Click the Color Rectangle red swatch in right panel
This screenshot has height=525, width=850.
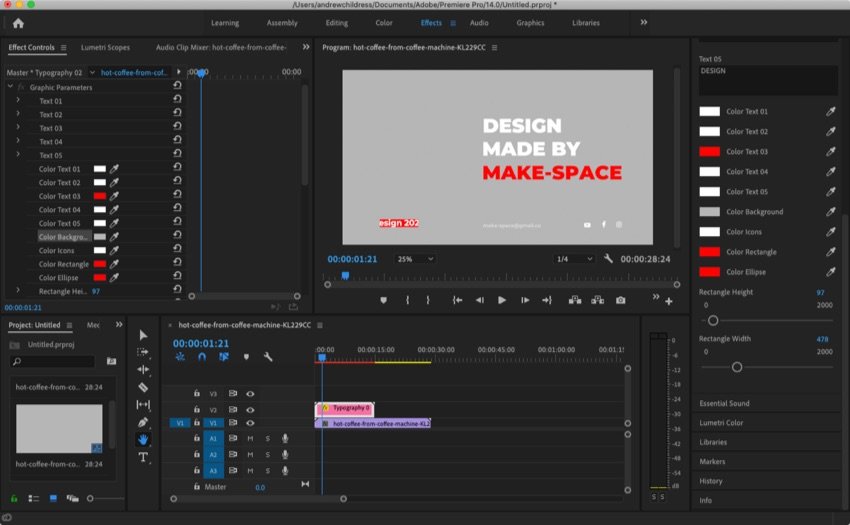click(709, 252)
